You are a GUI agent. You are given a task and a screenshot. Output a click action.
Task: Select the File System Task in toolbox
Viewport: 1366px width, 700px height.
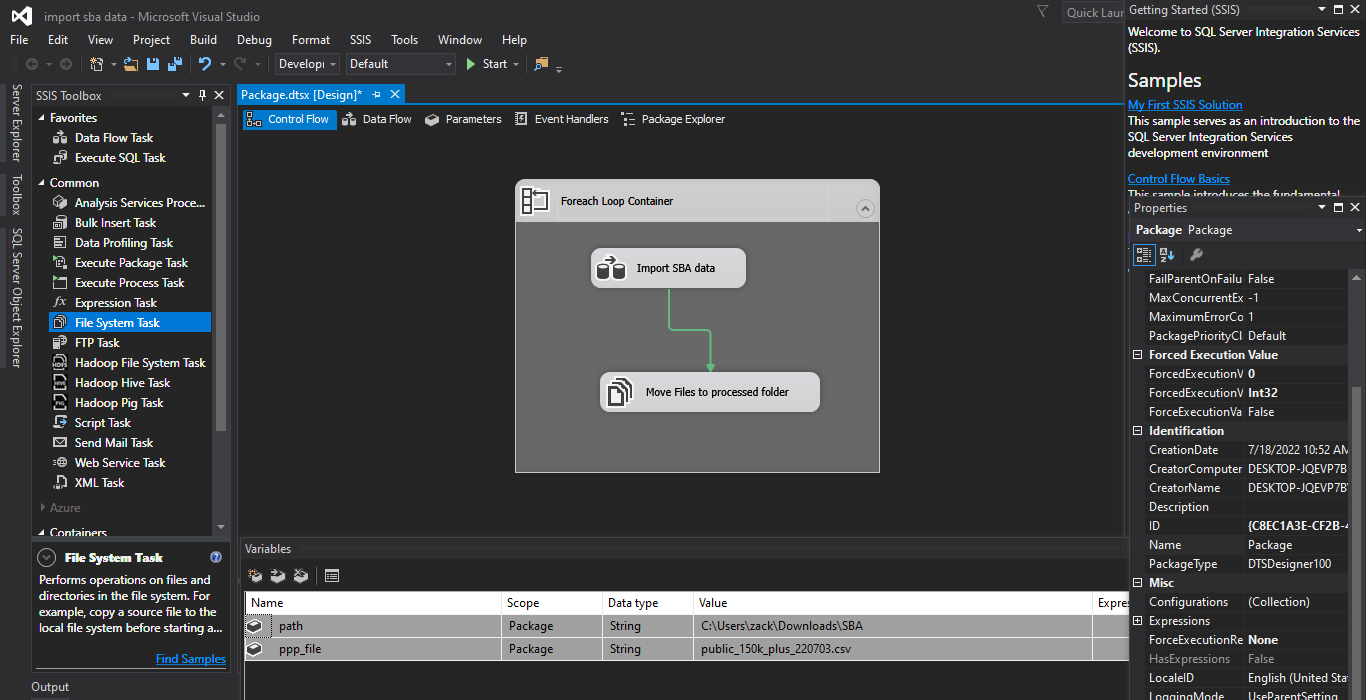tap(130, 323)
